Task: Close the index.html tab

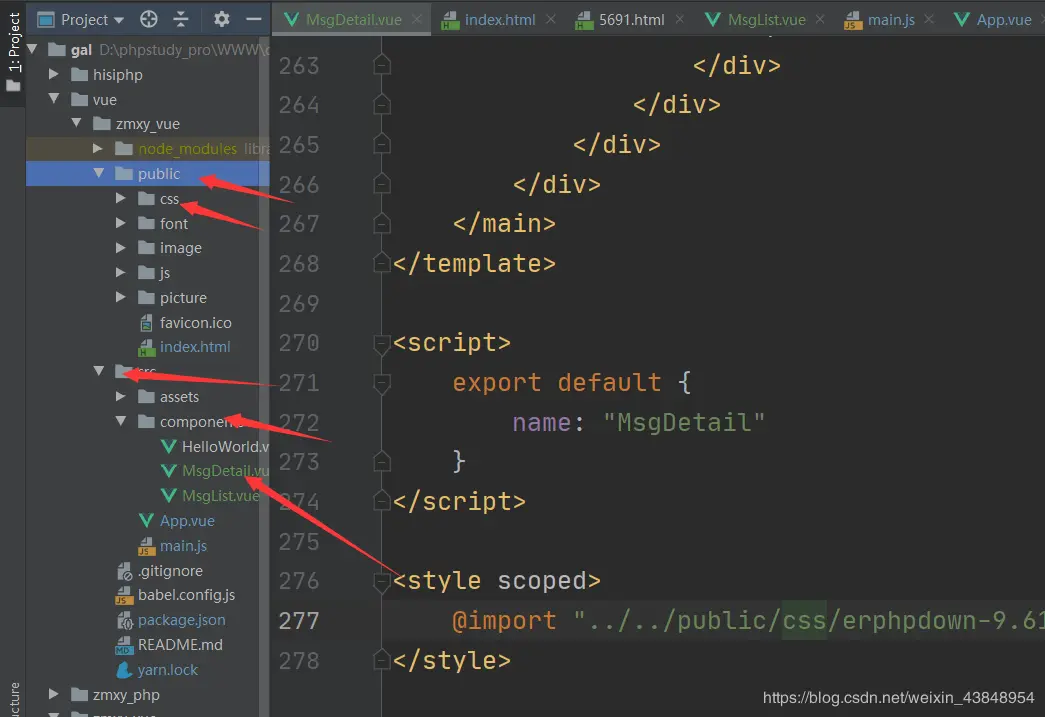Action: [x=550, y=19]
